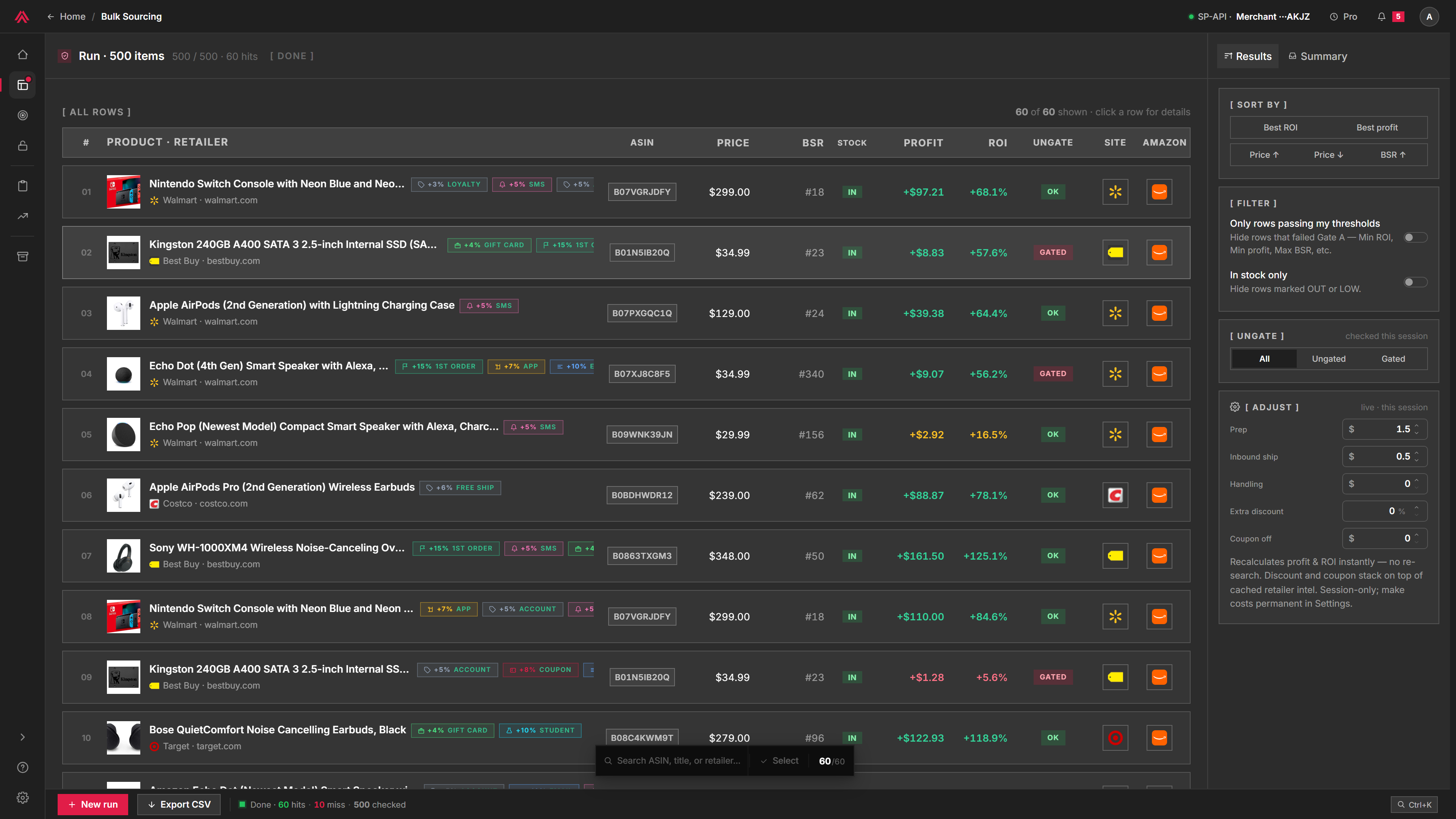The image size is (1456, 819).
Task: Open the user avatar A menu
Action: [1429, 16]
